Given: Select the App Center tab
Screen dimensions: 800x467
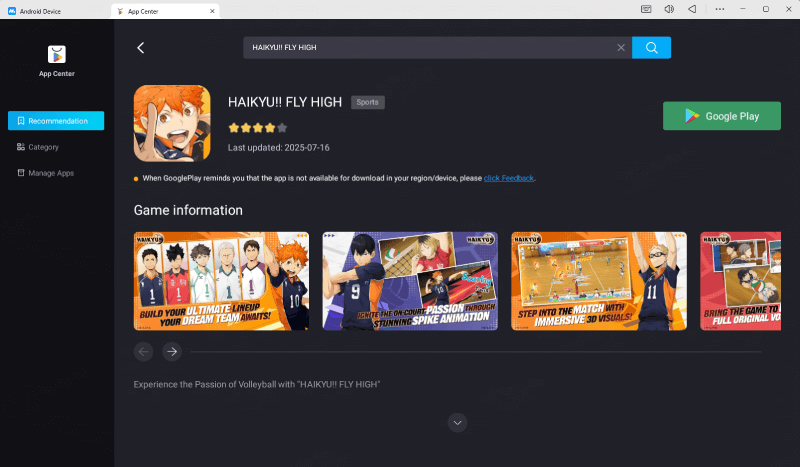Looking at the screenshot, I should [x=164, y=11].
